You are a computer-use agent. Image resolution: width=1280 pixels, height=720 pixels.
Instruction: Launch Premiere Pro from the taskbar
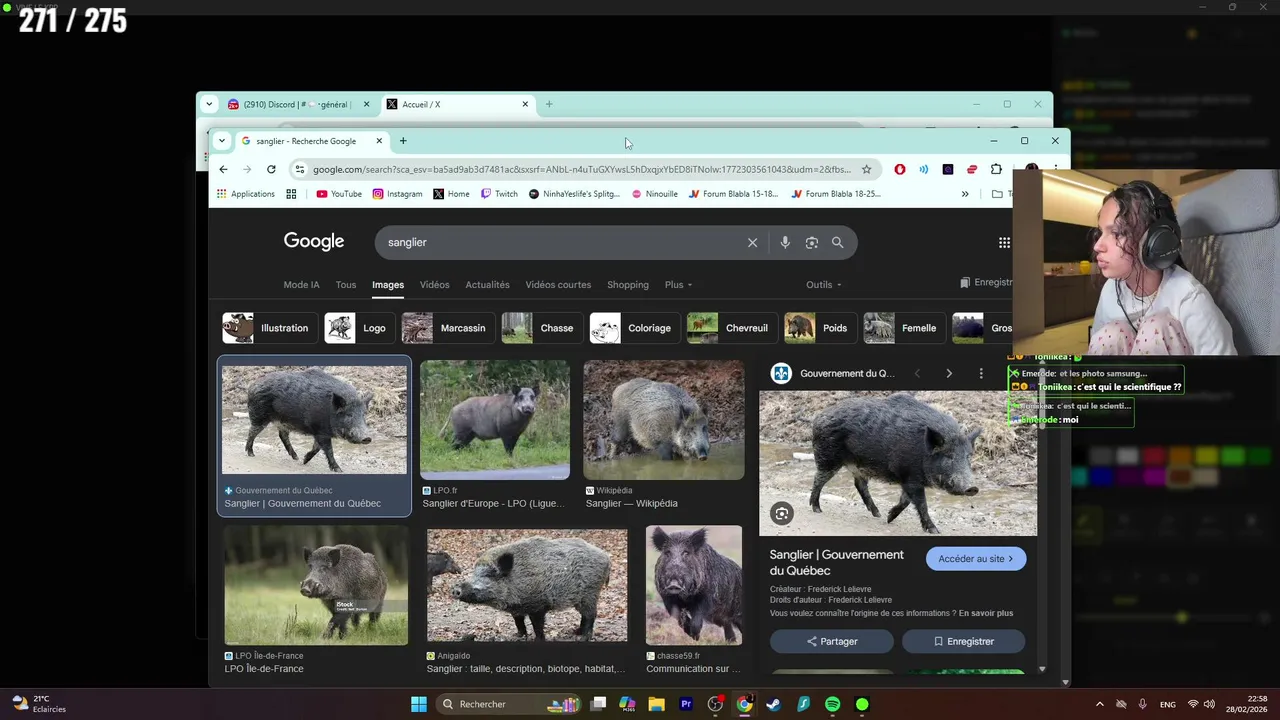point(686,704)
